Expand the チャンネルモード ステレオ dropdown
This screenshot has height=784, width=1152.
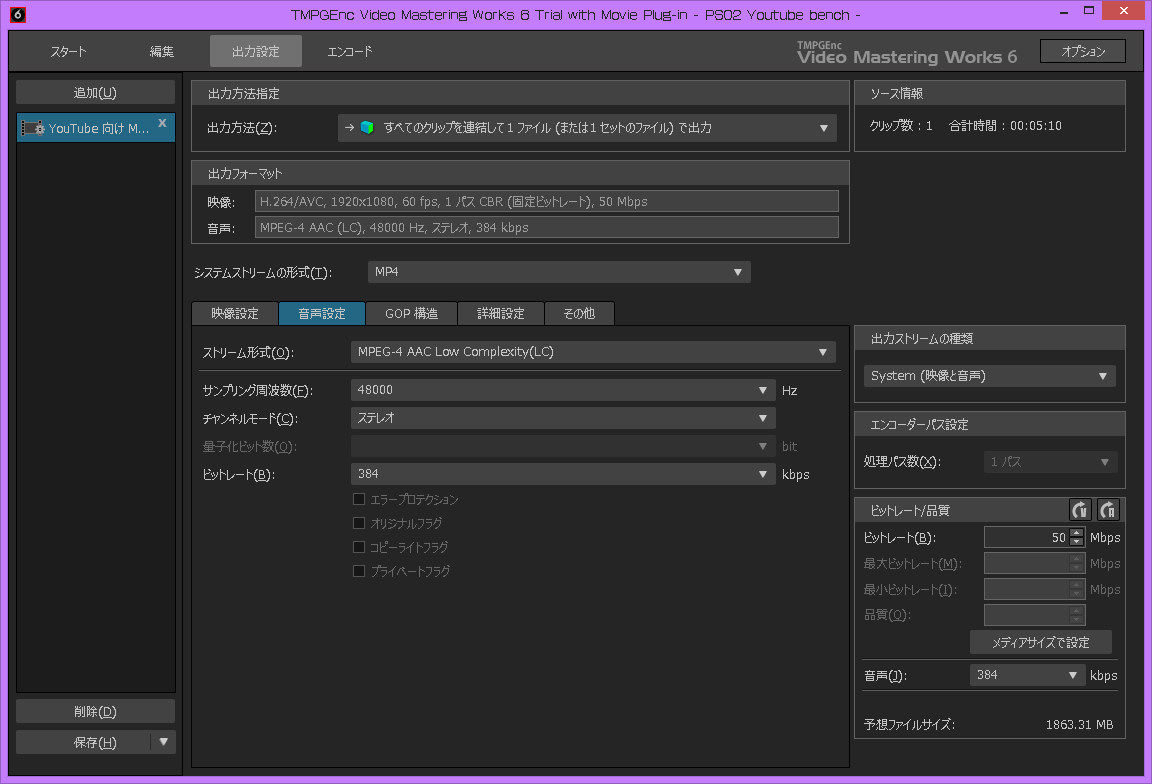coord(563,418)
